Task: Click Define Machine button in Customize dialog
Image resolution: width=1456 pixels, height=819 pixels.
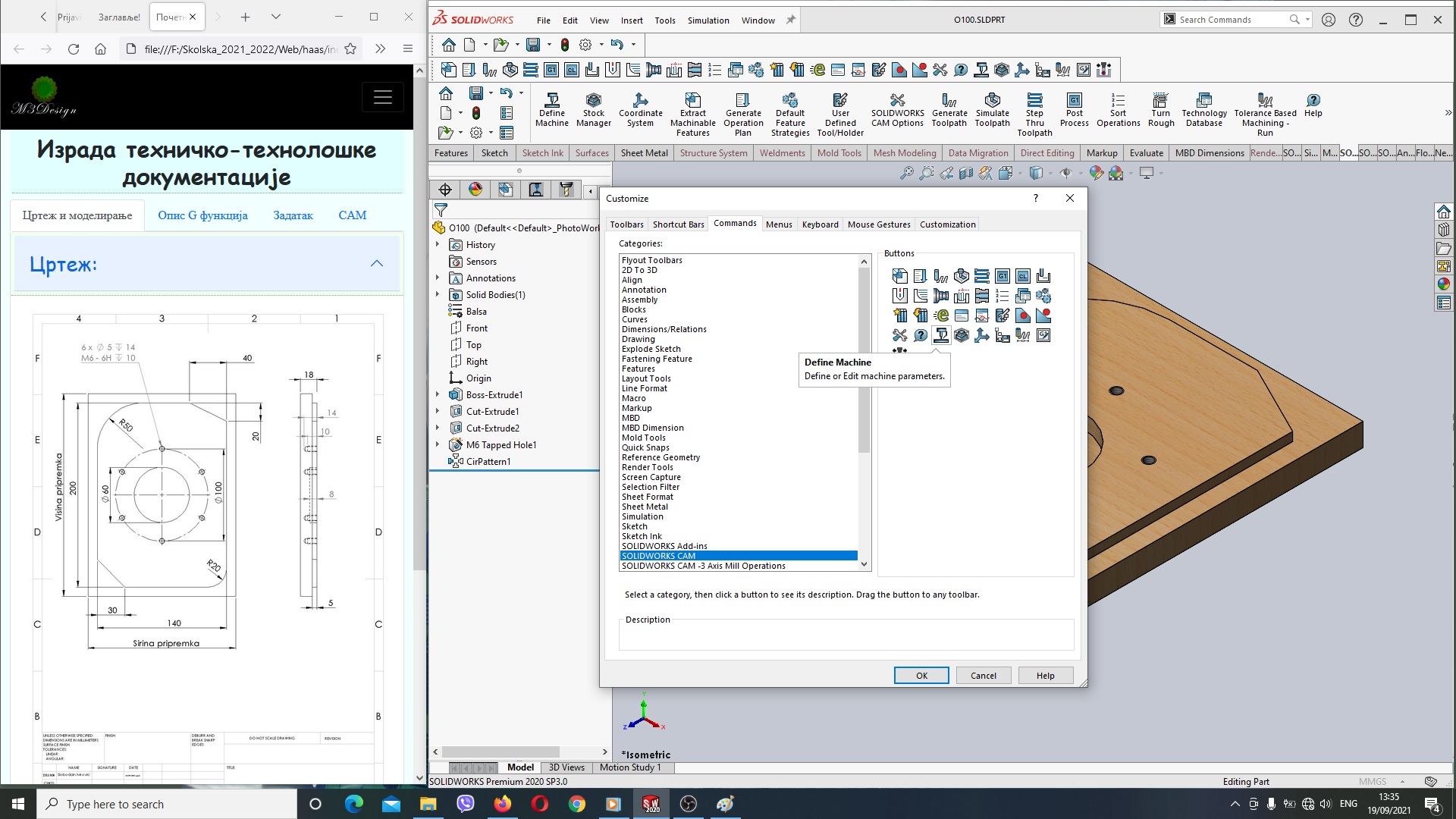Action: point(941,335)
